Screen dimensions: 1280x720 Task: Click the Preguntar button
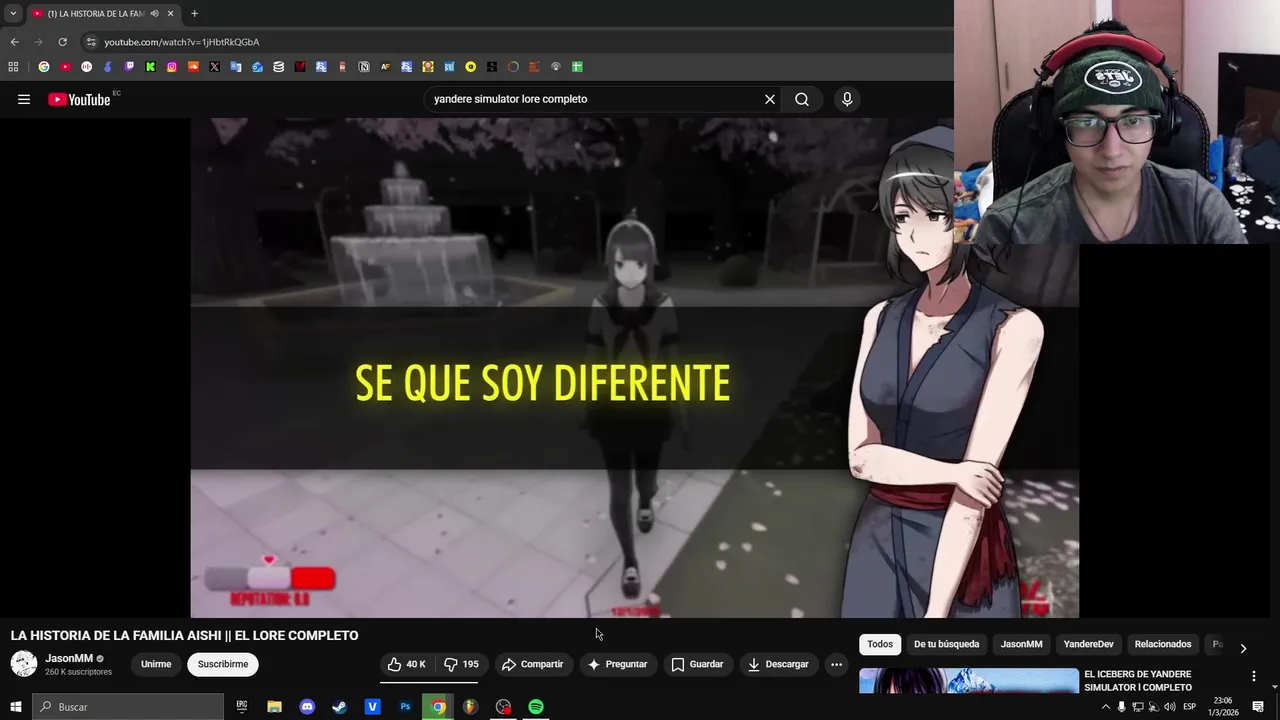(x=618, y=664)
